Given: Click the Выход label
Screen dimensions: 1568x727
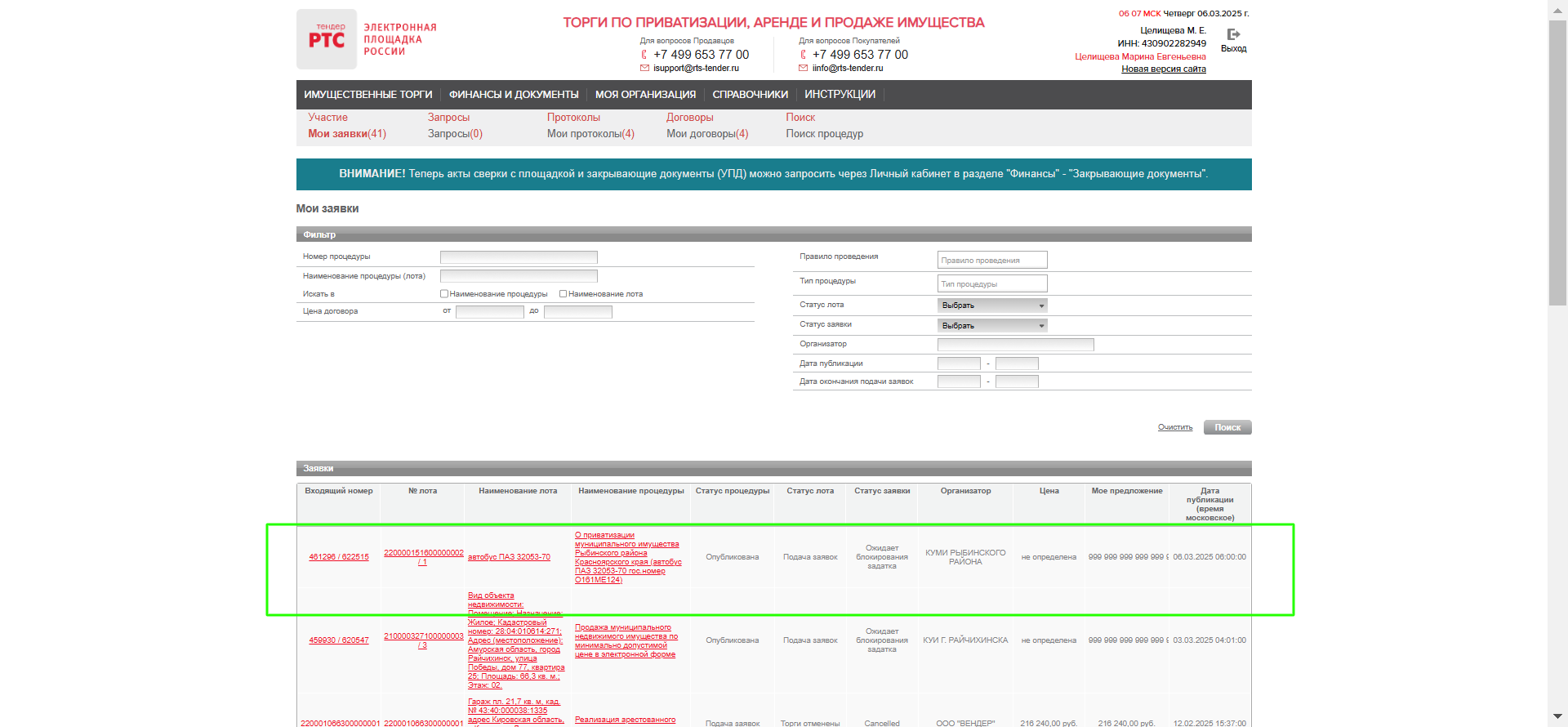Looking at the screenshot, I should (x=1233, y=49).
